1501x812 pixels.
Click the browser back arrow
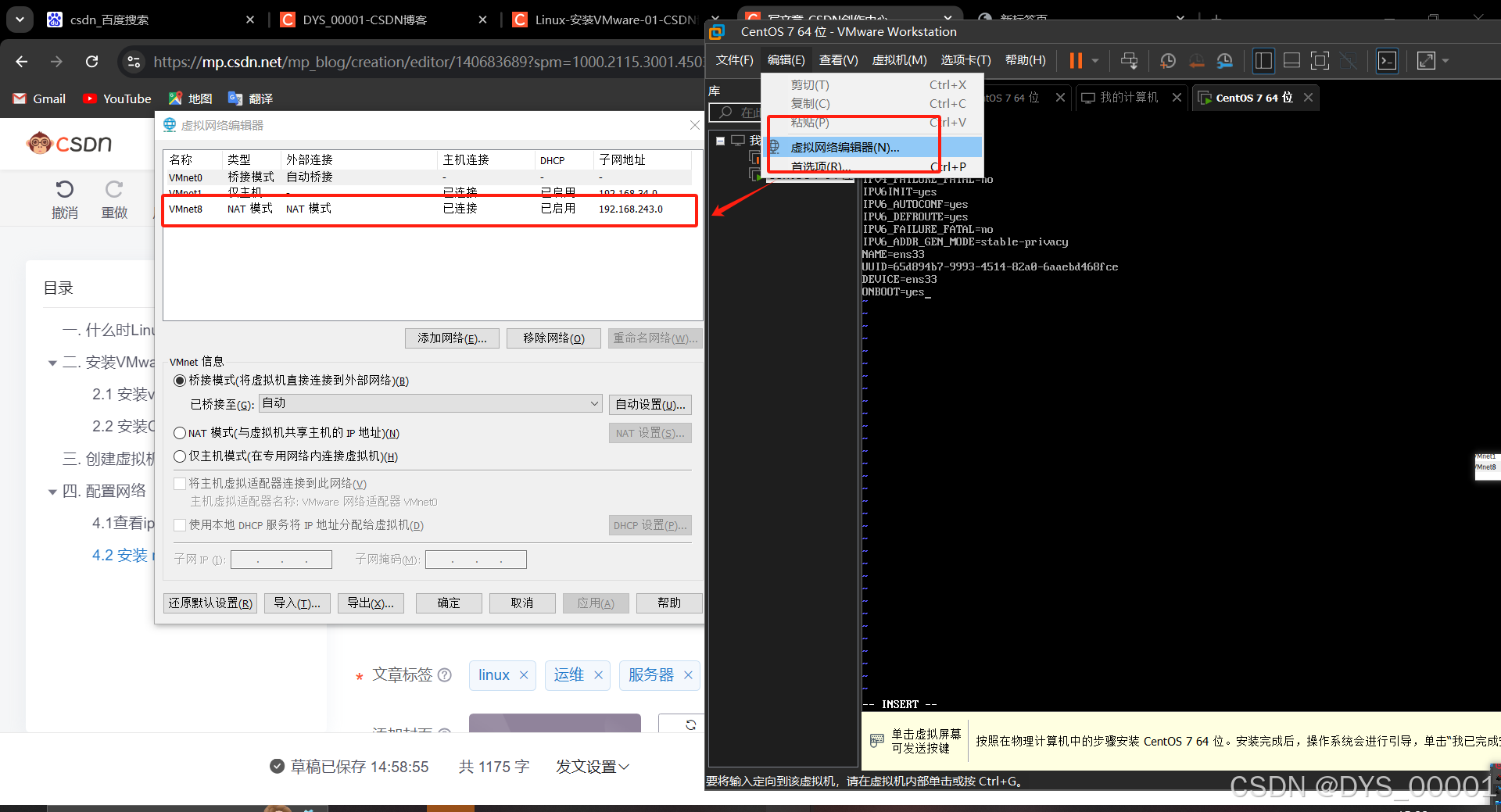click(22, 62)
